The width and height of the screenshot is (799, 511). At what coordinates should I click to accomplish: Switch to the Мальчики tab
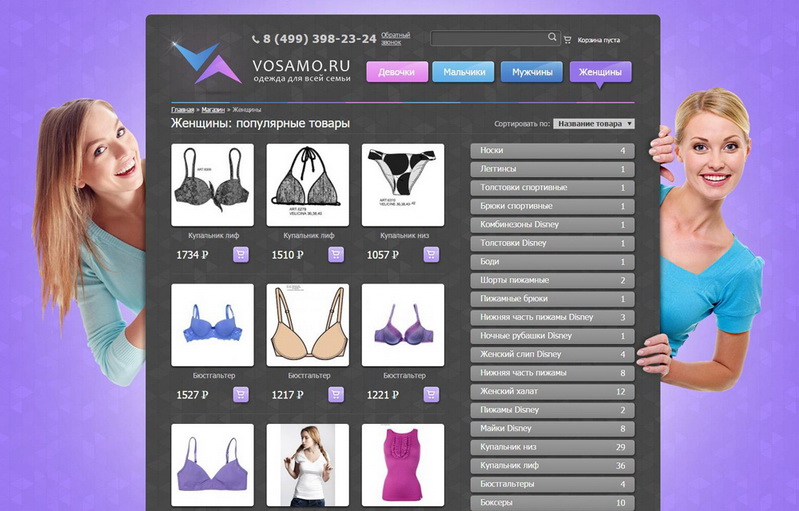pos(464,72)
